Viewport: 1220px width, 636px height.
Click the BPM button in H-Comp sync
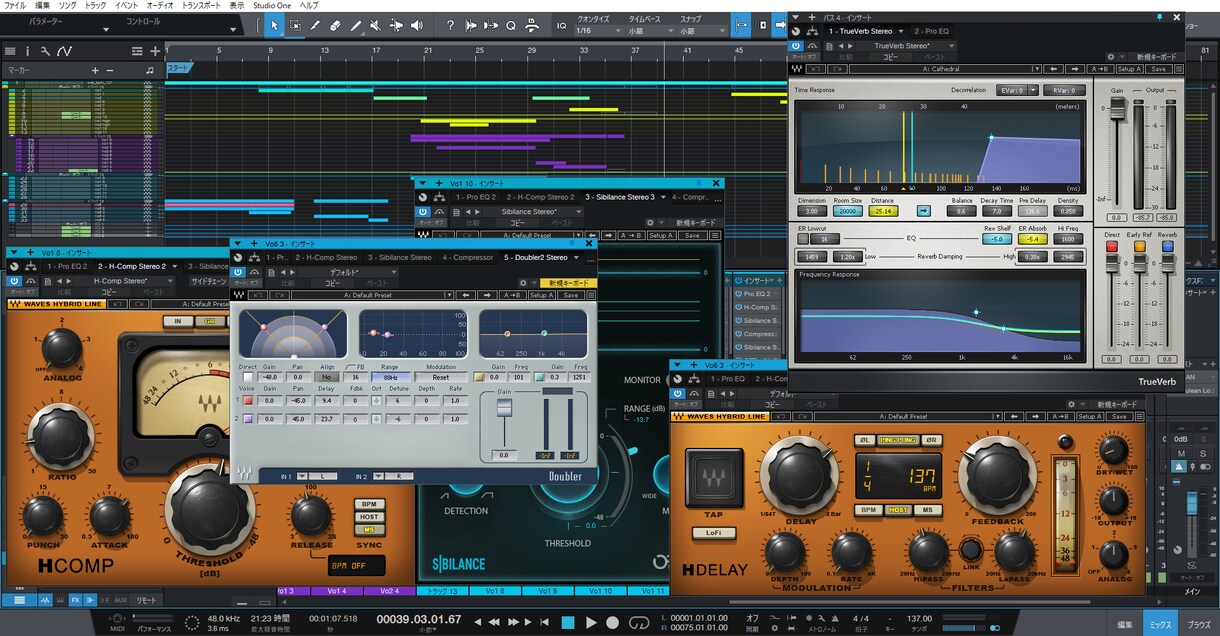point(369,504)
